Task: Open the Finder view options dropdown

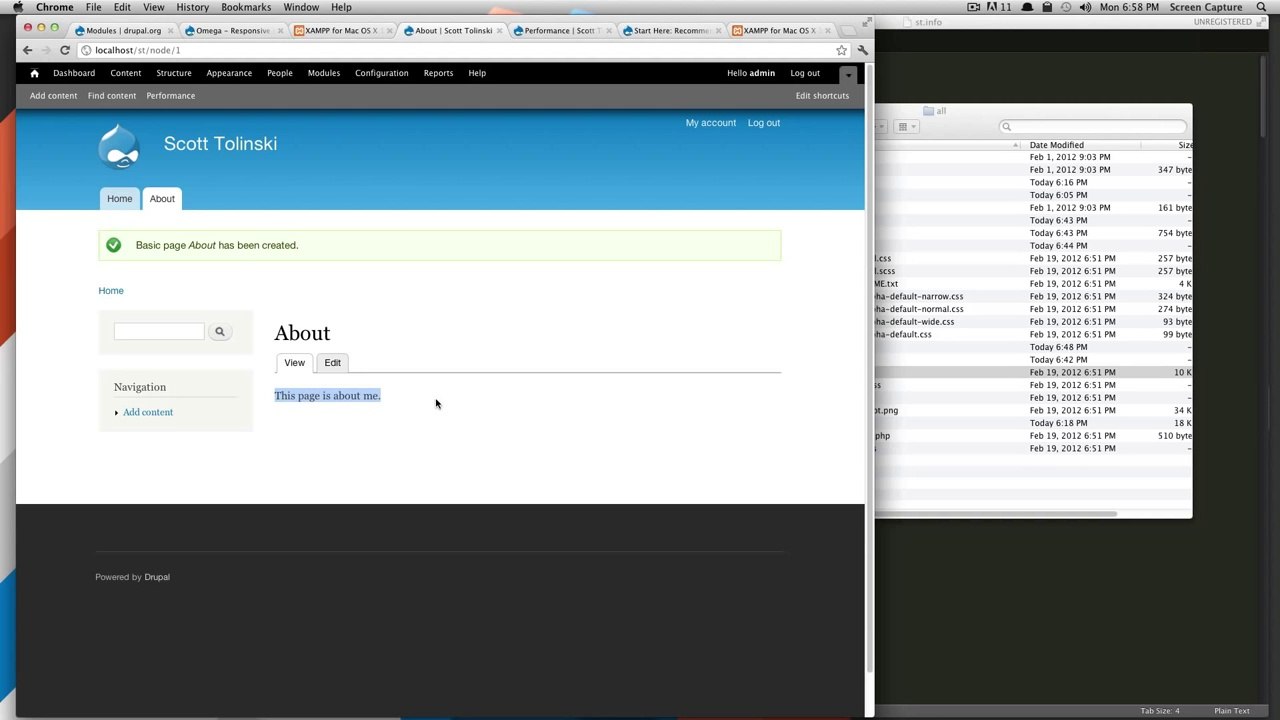Action: coord(907,127)
